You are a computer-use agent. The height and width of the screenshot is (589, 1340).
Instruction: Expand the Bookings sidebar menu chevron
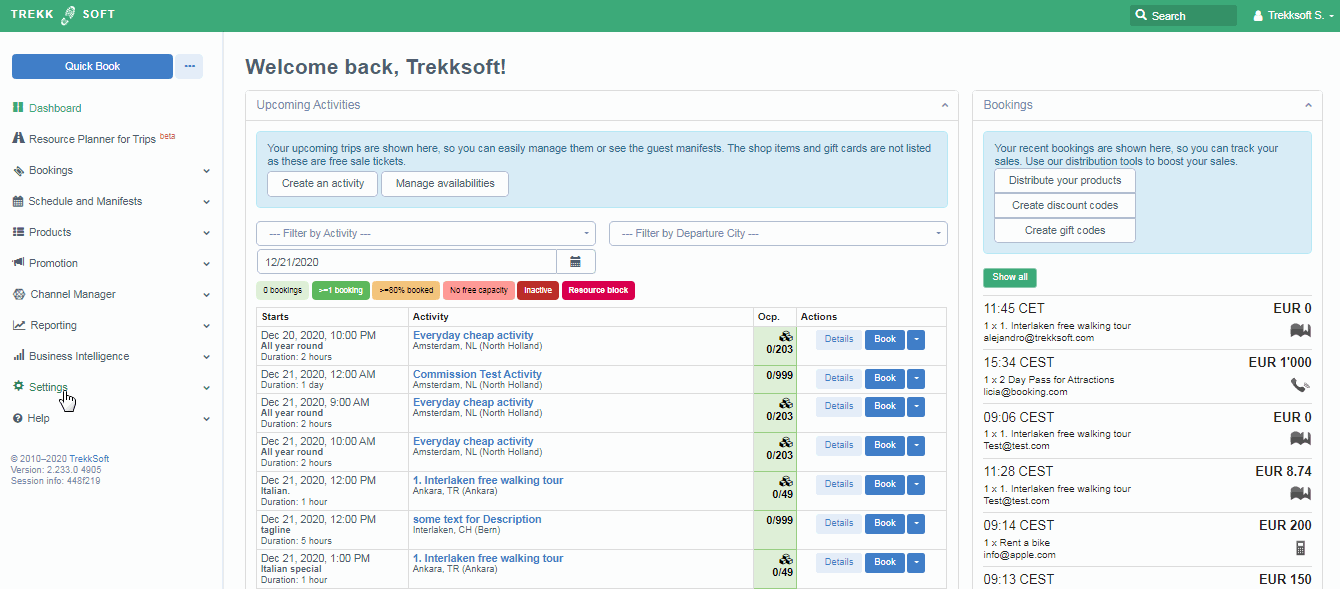[x=207, y=171]
